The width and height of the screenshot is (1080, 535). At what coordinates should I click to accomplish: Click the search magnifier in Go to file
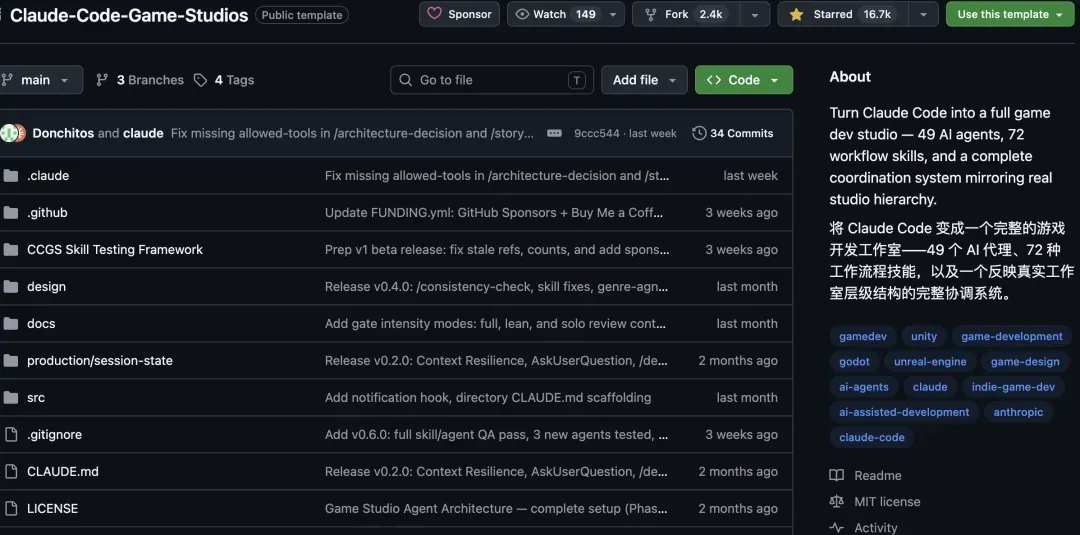click(406, 80)
